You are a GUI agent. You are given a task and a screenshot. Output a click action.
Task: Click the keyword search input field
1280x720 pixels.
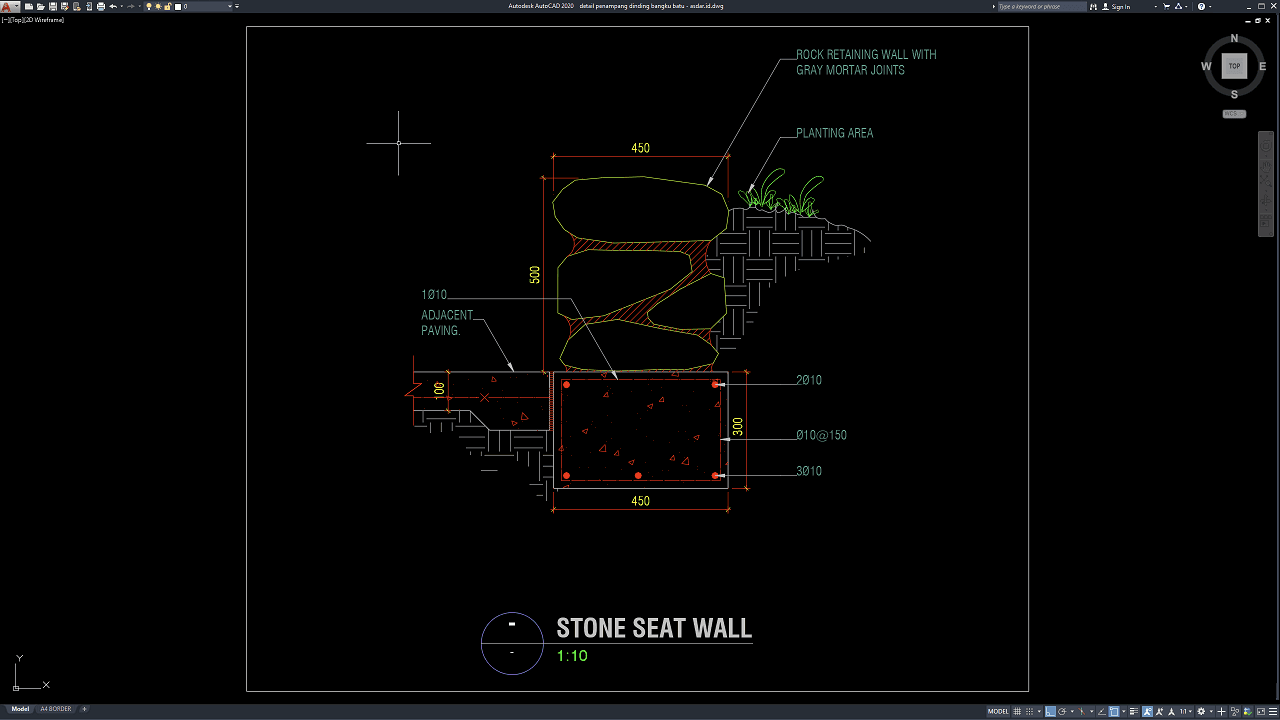[x=1040, y=6]
